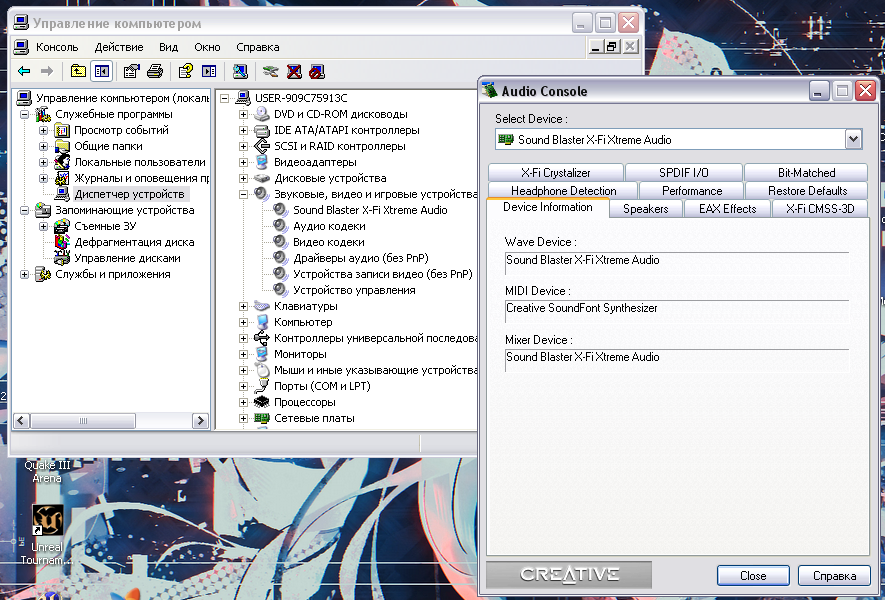Screen dimensions: 885x600
Task: Switch to the Restore Defaults tab
Action: 807,191
